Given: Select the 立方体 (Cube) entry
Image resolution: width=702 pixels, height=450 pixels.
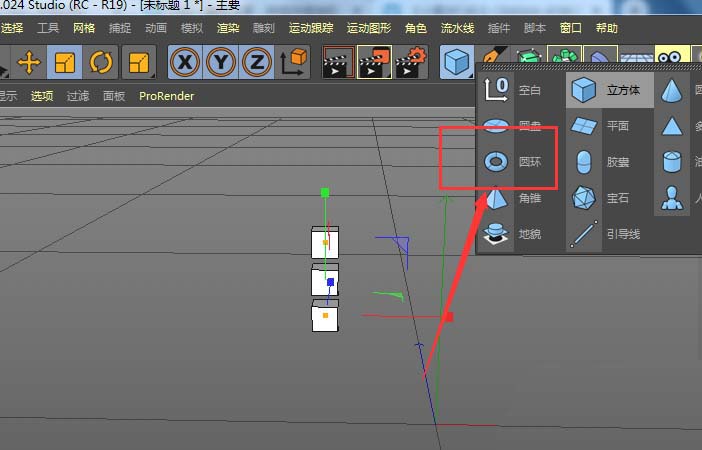Looking at the screenshot, I should 610,90.
